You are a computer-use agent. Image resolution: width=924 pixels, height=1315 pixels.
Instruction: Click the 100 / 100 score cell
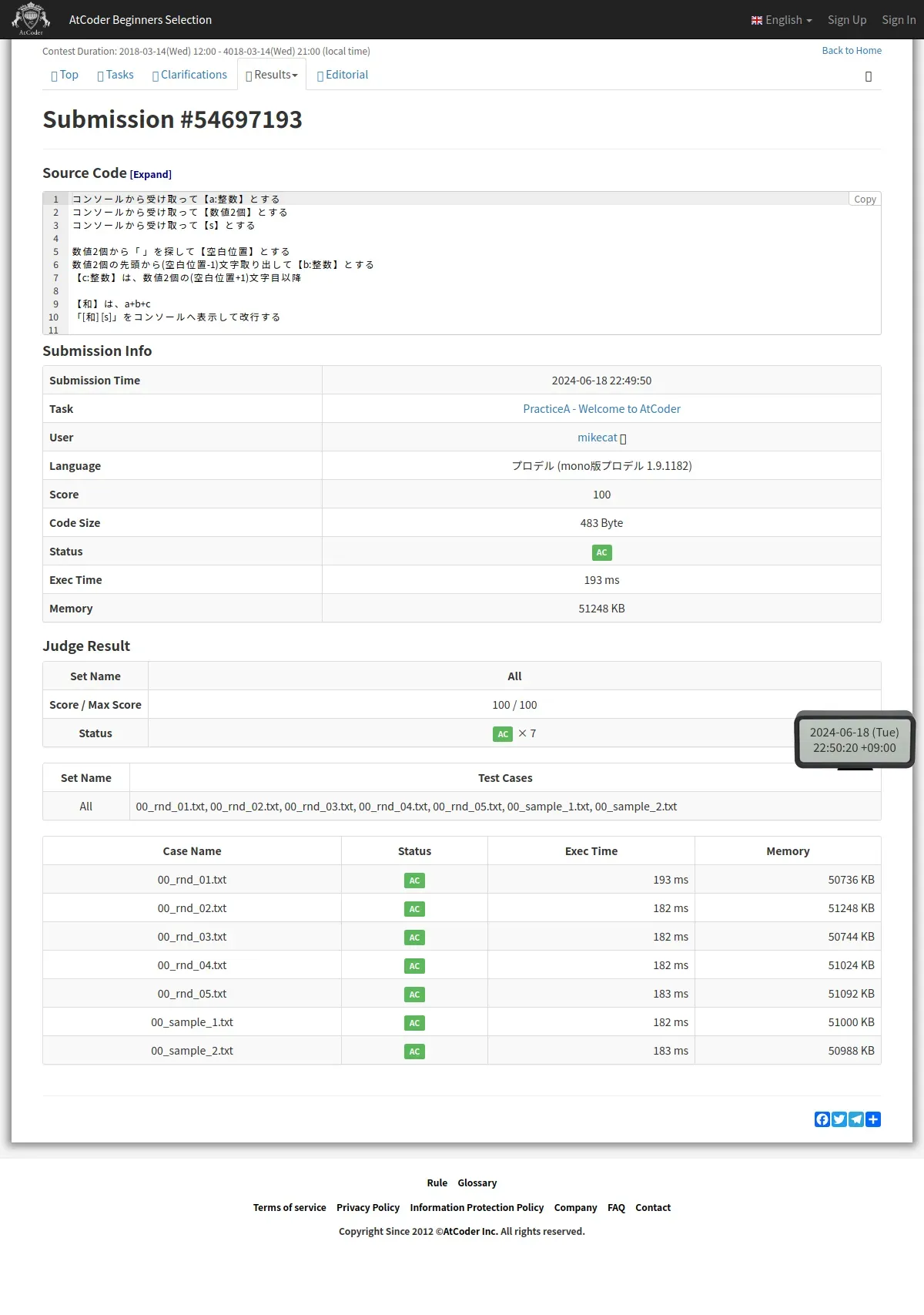[x=514, y=705]
